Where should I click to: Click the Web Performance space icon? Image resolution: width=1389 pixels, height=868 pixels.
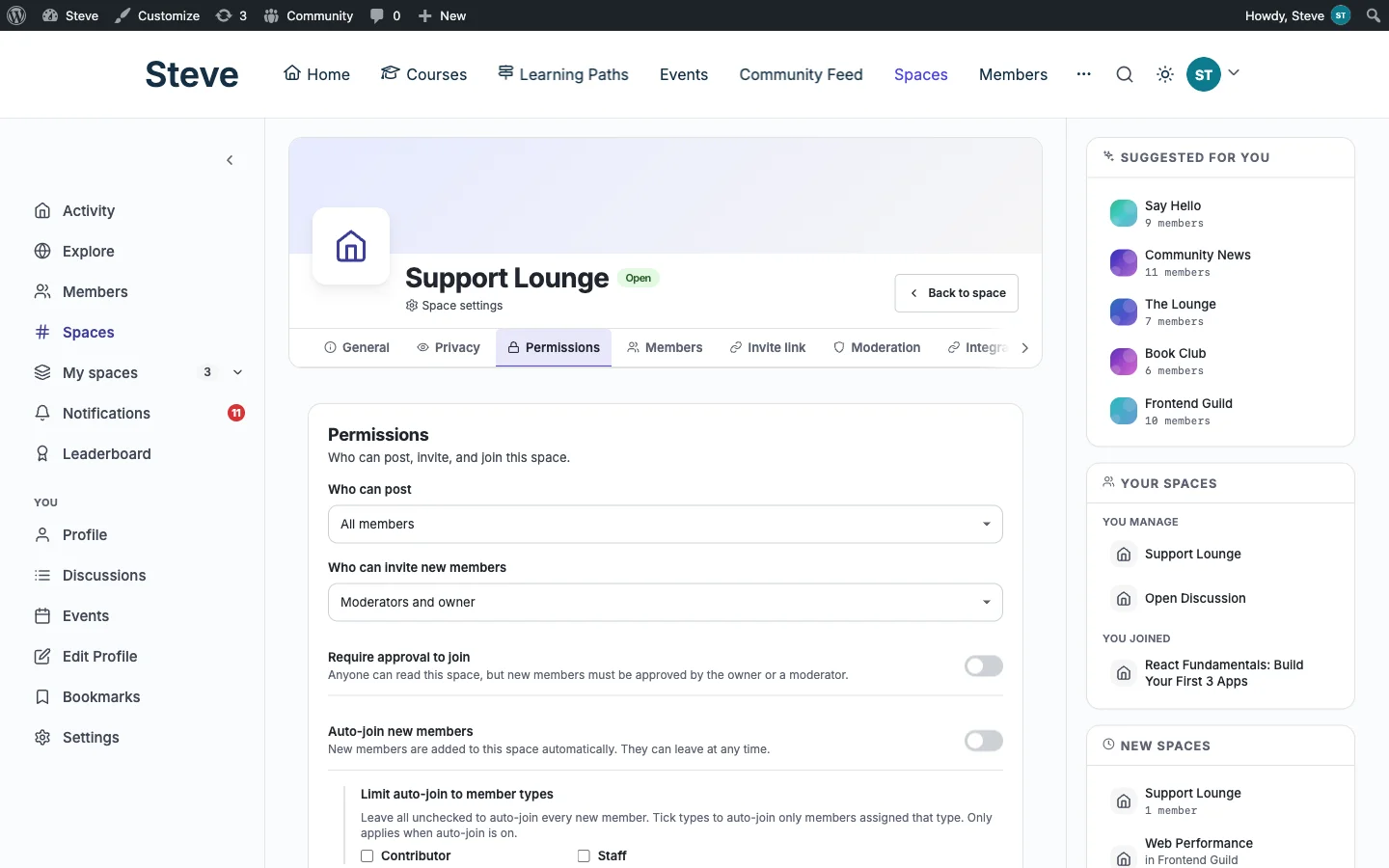click(1124, 856)
